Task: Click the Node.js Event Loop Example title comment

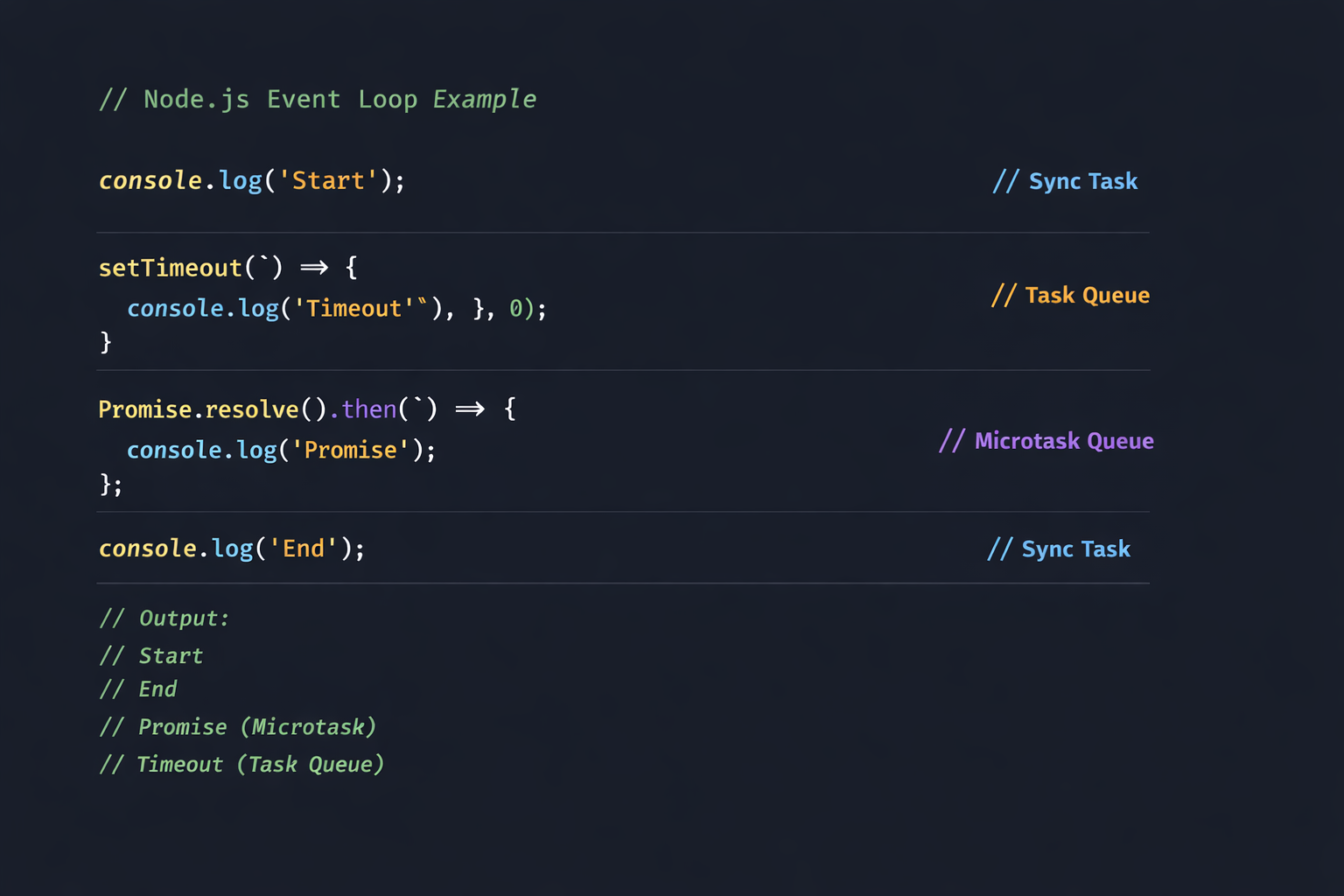Action: pos(317,100)
